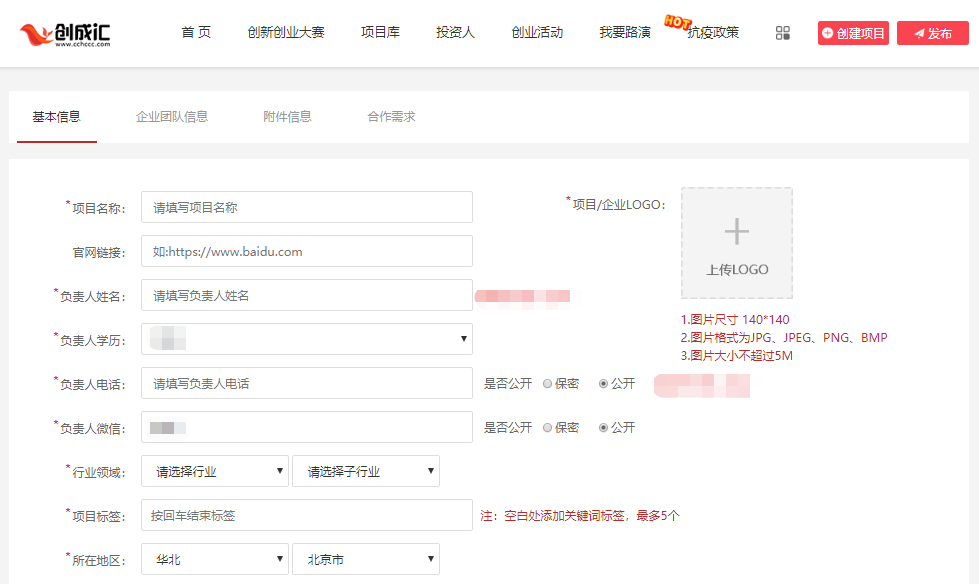This screenshot has width=979, height=584.
Task: Click the 我要路演 navigation link
Action: [x=625, y=31]
